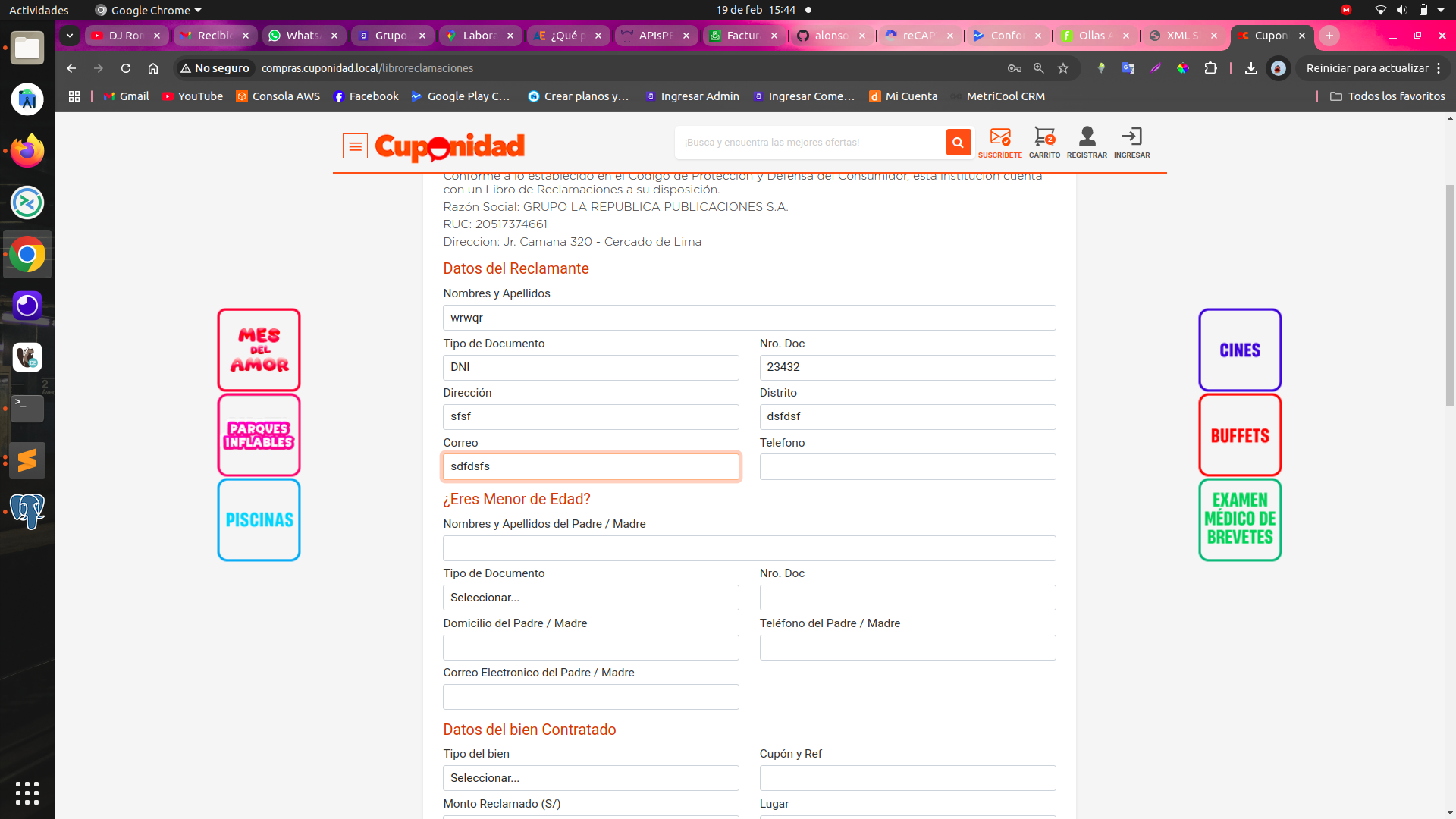Switch to the WhatsApp browser tab
The height and width of the screenshot is (819, 1456).
click(x=303, y=36)
